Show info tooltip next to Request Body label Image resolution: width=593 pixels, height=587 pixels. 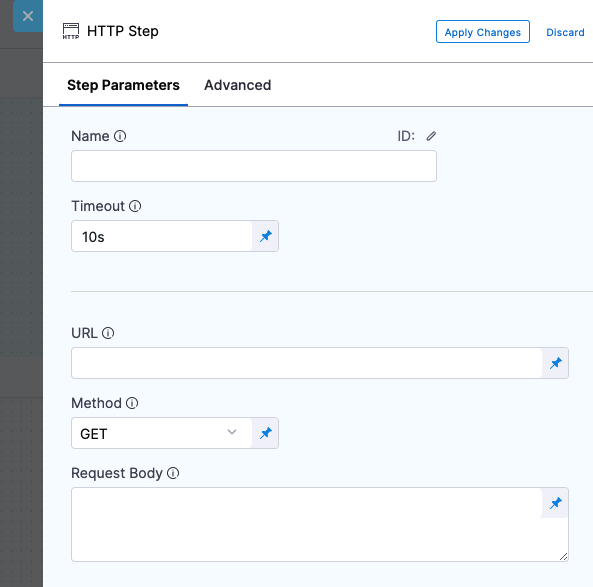point(173,473)
